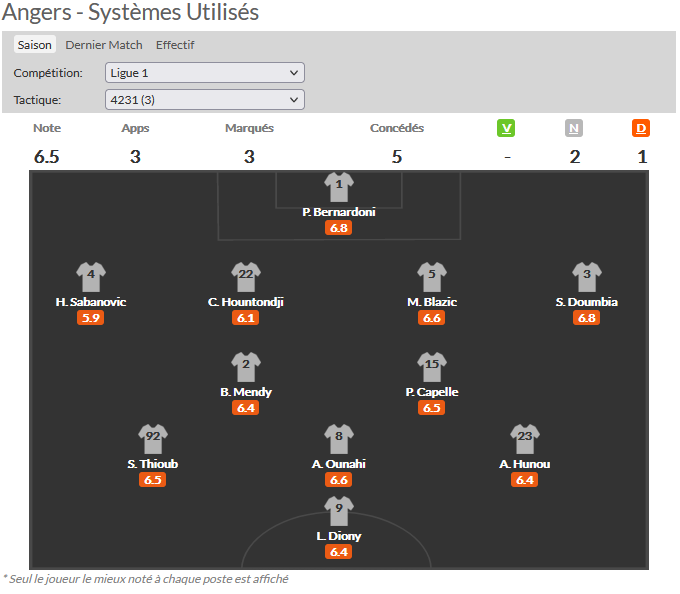The width and height of the screenshot is (680, 594).
Task: Select B. Mendy's number 2 shirt
Action: click(x=246, y=367)
